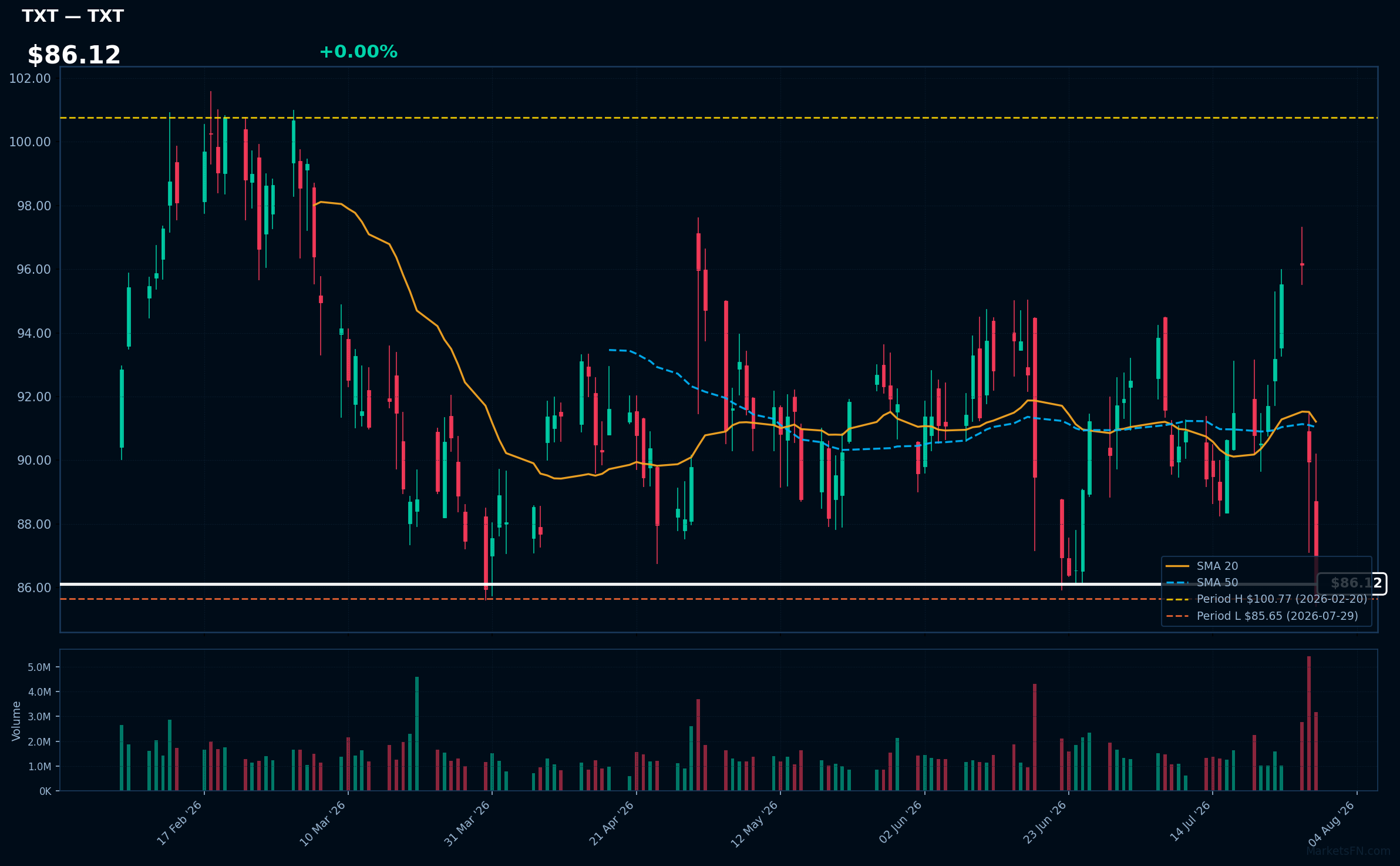The image size is (1400, 866).
Task: Select the Period H $100.77 legend entry
Action: pos(1267,599)
